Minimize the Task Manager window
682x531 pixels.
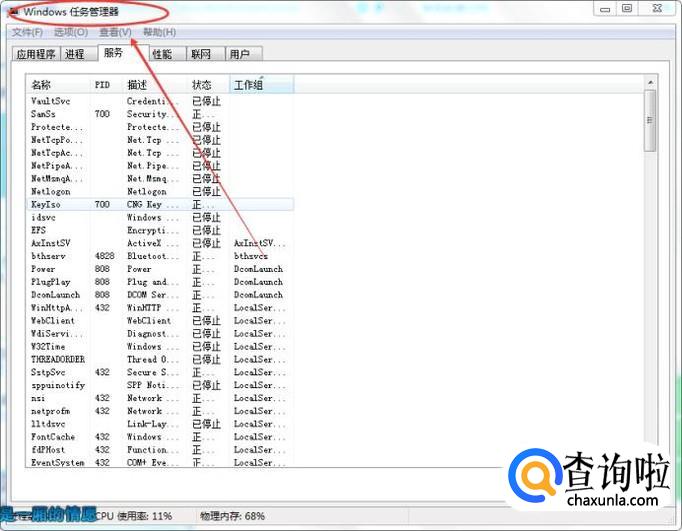click(x=605, y=9)
